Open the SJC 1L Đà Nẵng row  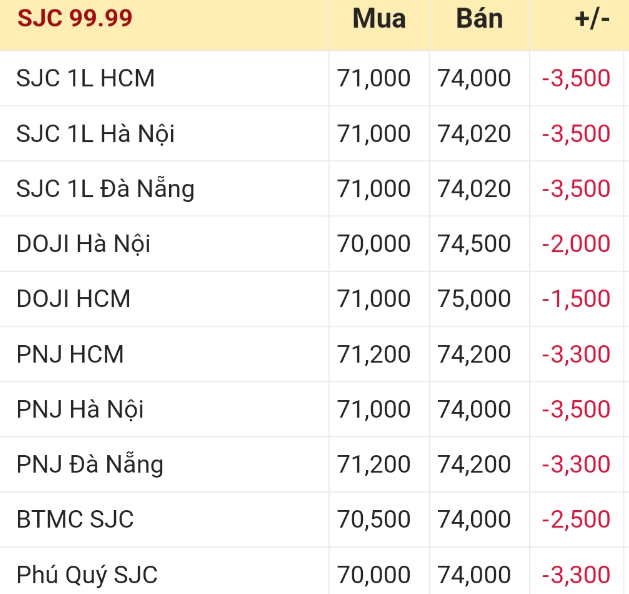(x=105, y=188)
